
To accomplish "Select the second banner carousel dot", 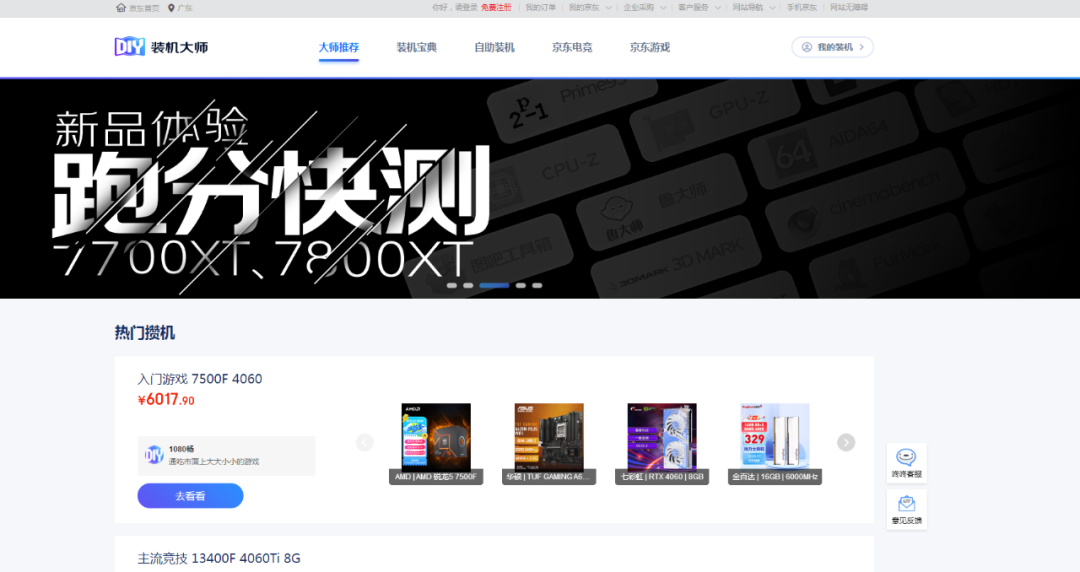I will (468, 285).
